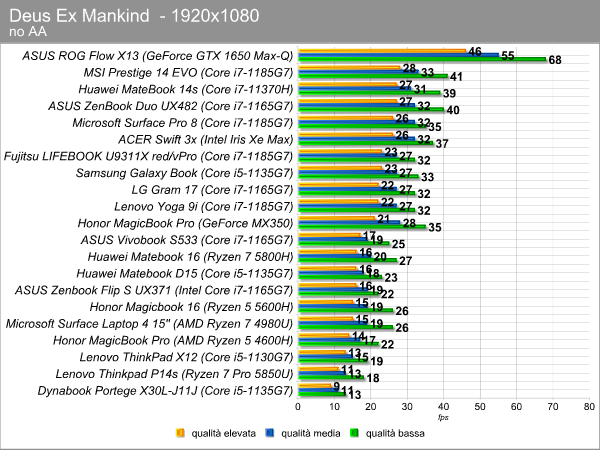Click the value 25 on ASUS Vivobook S533
Image resolution: width=600 pixels, height=450 pixels.
coord(398,244)
